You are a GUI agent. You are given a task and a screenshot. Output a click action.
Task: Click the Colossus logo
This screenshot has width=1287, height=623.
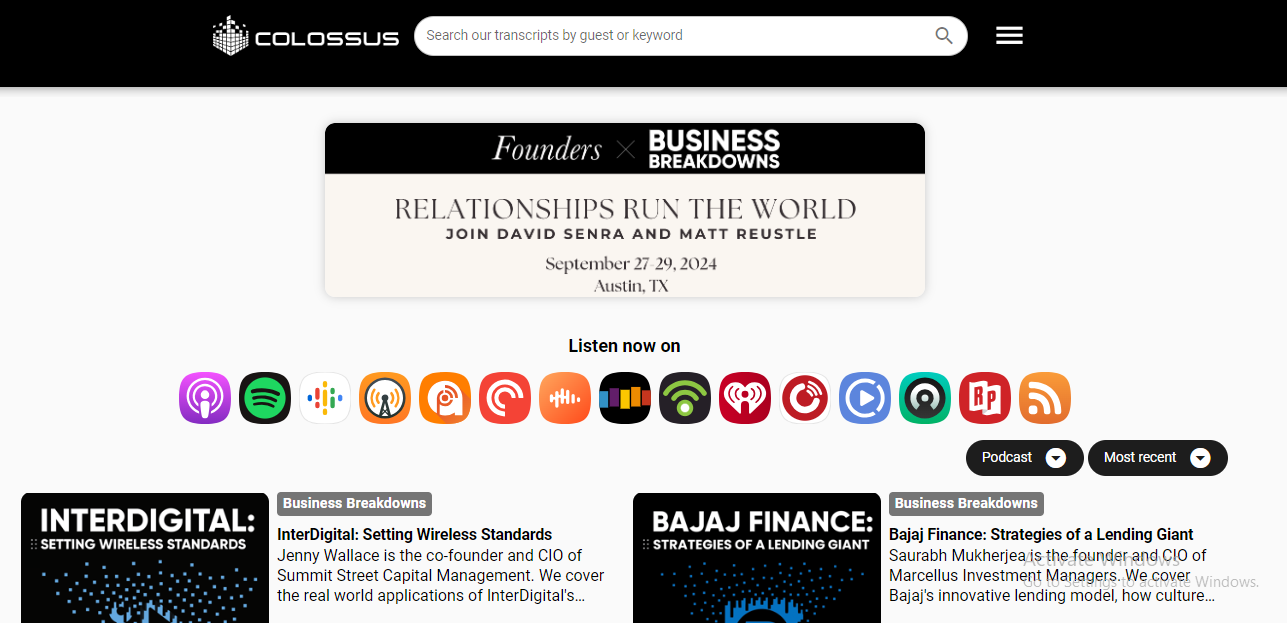[x=306, y=36]
